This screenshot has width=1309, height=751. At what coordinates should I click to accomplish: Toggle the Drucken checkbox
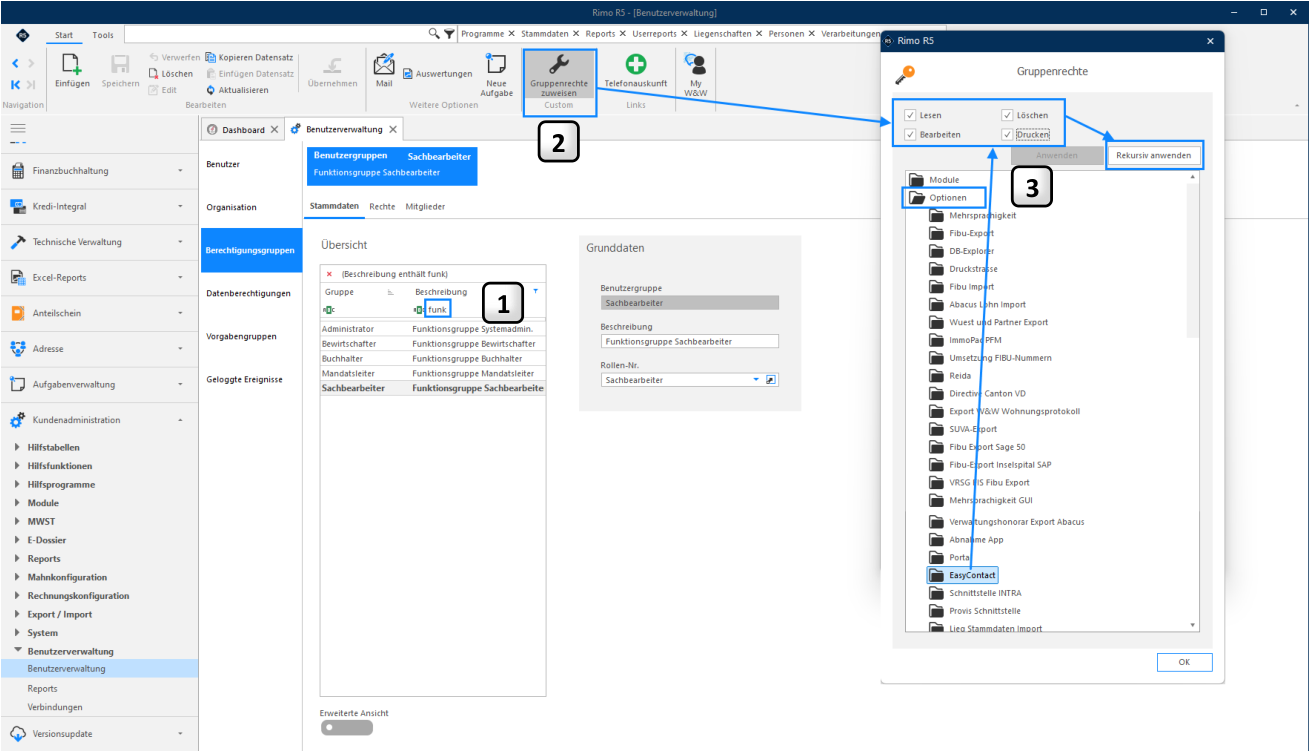click(1007, 134)
